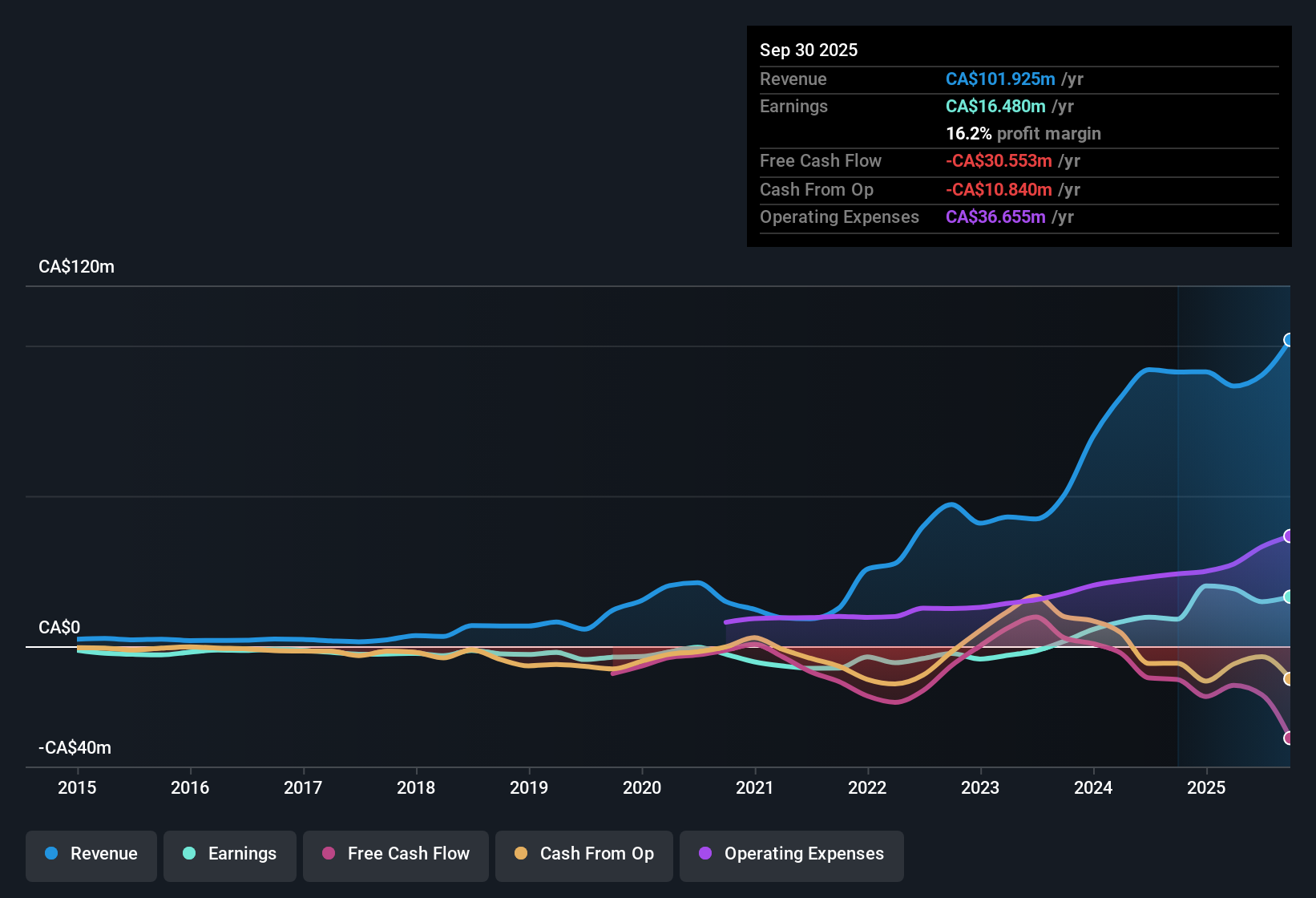Click the CA$101.925m revenue value
1316x898 pixels.
(1000, 79)
